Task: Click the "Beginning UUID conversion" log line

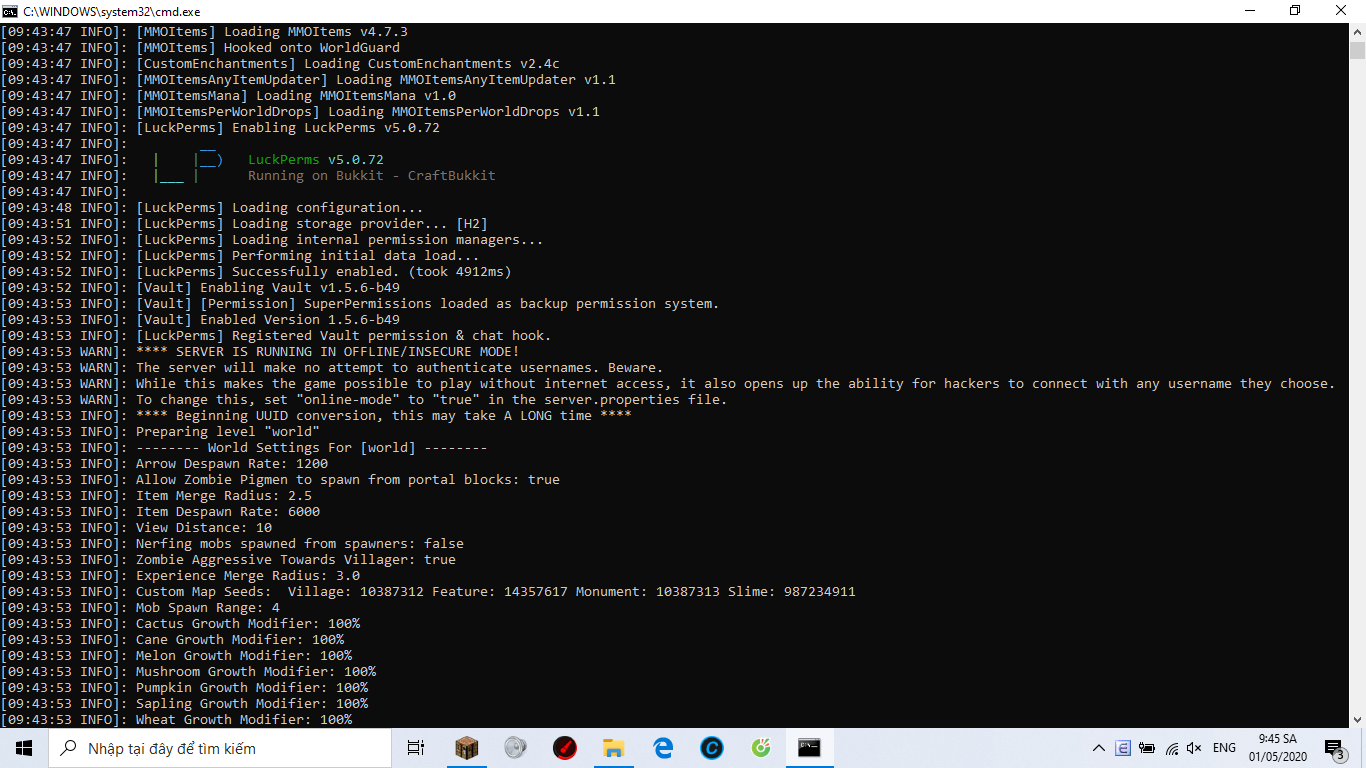Action: click(315, 416)
